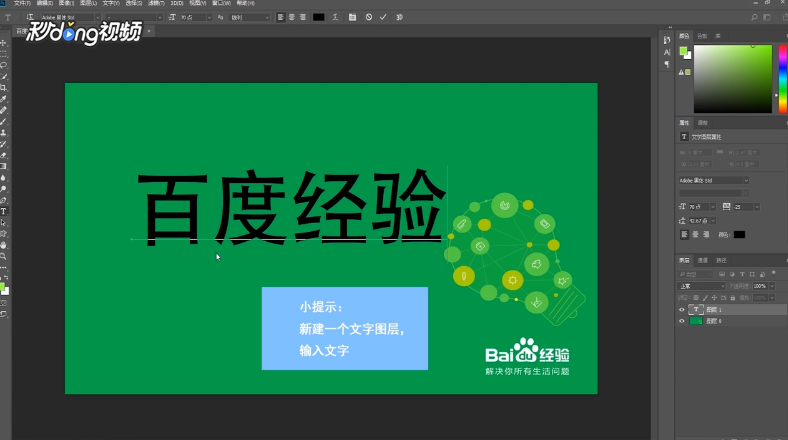Select the Horizontal Type tool
This screenshot has height=440, width=788.
point(4,211)
